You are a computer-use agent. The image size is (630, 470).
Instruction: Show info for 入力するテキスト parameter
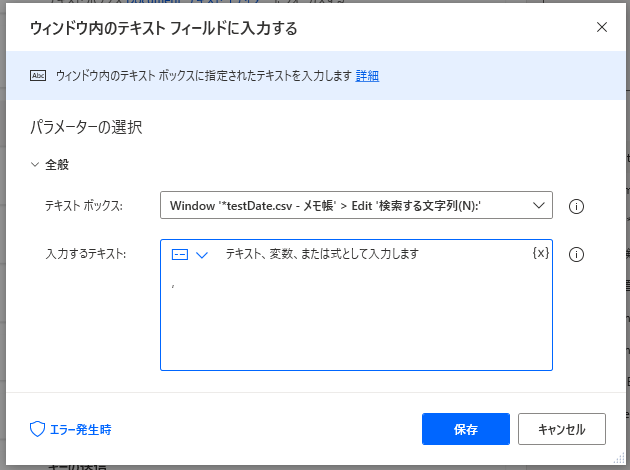576,255
